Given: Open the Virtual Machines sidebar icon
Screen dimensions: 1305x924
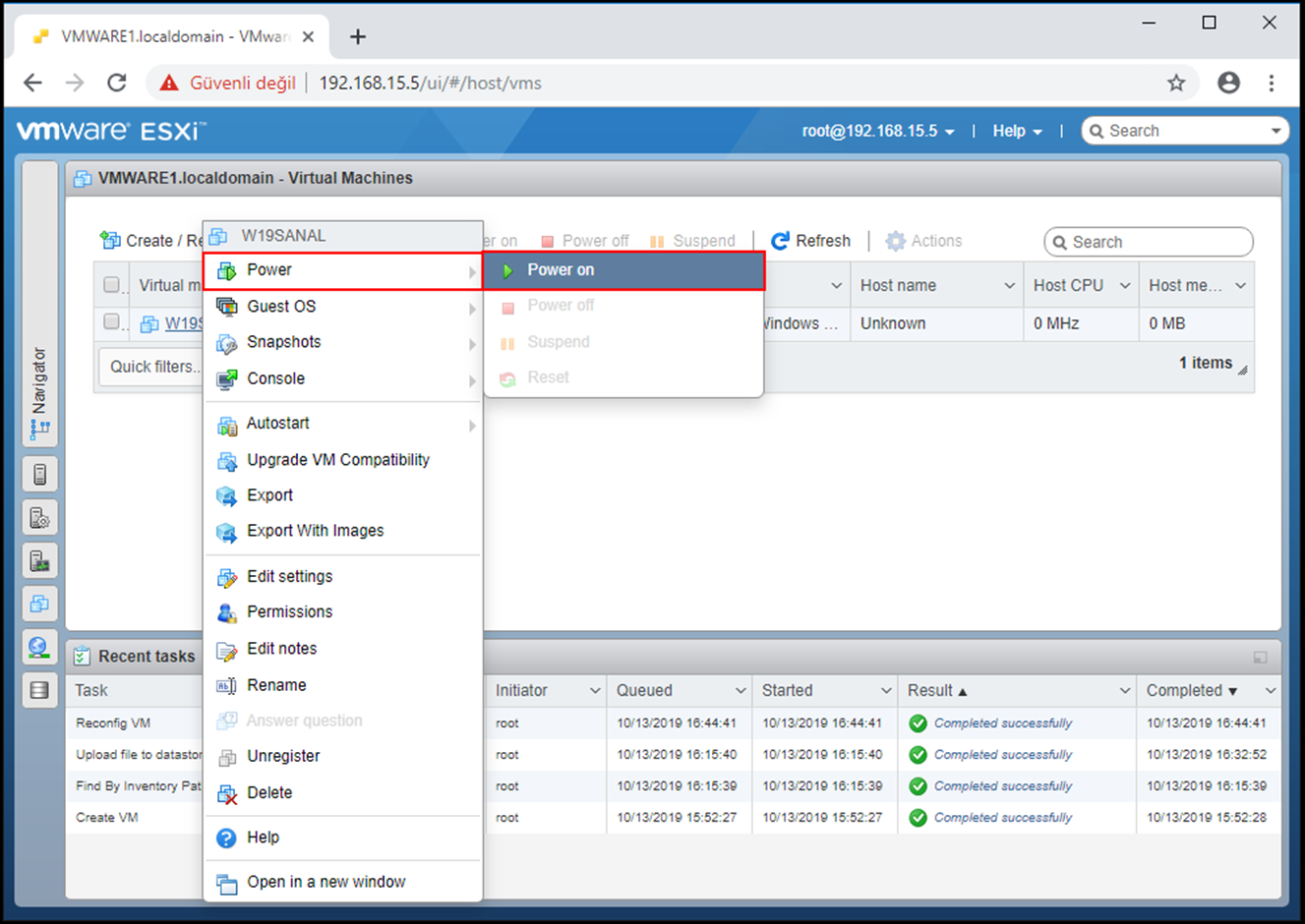Looking at the screenshot, I should pos(39,604).
